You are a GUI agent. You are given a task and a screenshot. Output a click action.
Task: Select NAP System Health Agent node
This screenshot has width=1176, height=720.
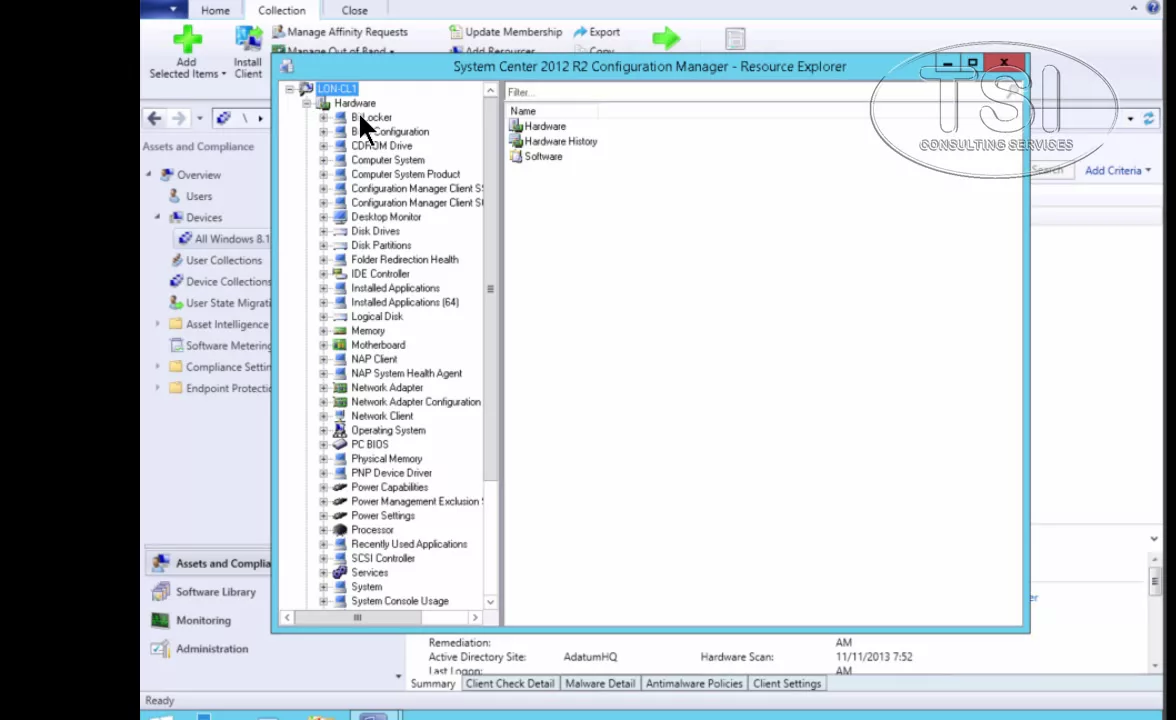pos(406,374)
